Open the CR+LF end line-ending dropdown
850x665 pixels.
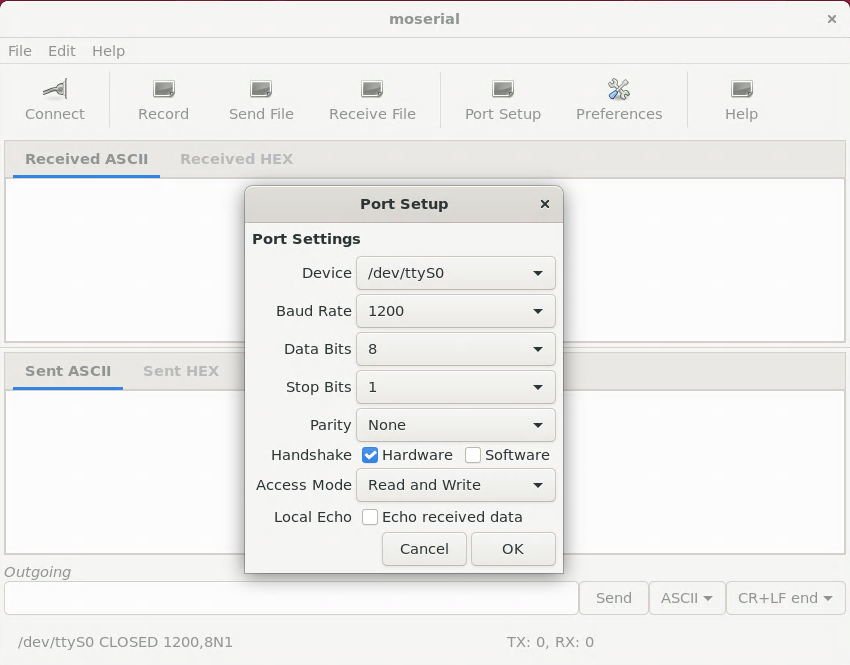pyautogui.click(x=785, y=598)
